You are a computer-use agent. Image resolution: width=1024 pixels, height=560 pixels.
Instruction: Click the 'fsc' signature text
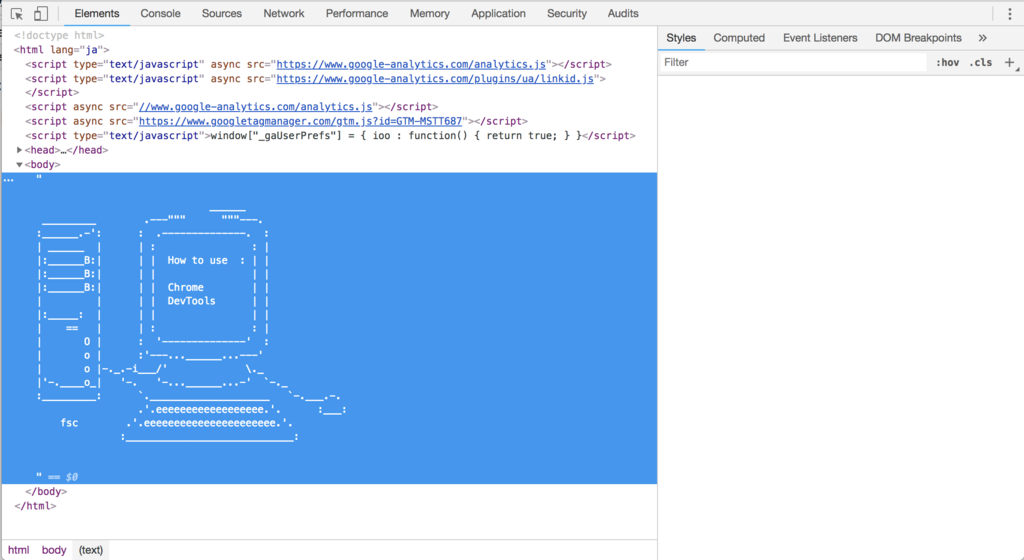69,423
